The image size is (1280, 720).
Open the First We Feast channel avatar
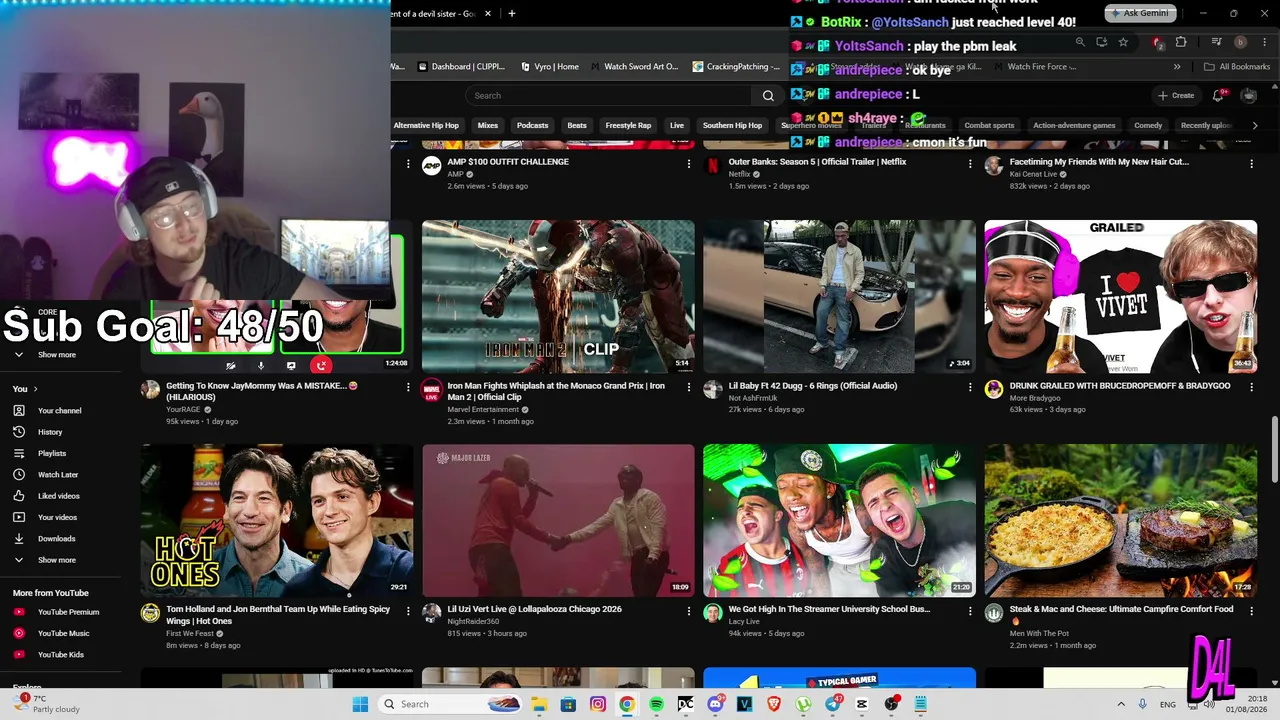150,613
